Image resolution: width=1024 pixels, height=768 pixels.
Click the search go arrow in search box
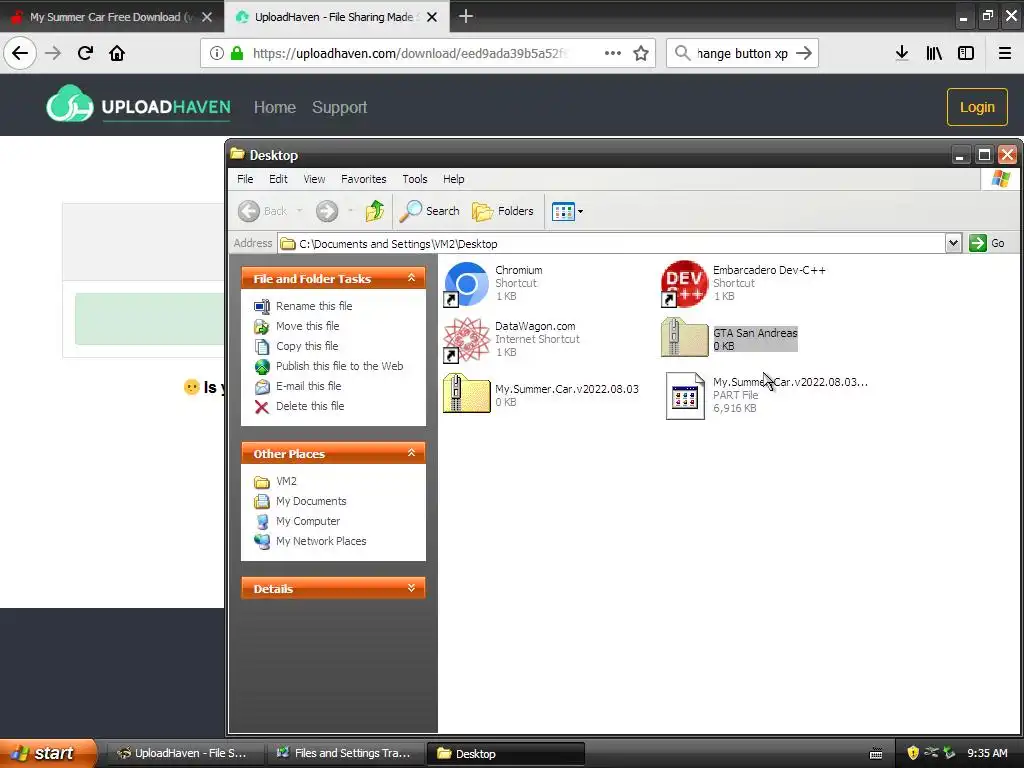(804, 53)
